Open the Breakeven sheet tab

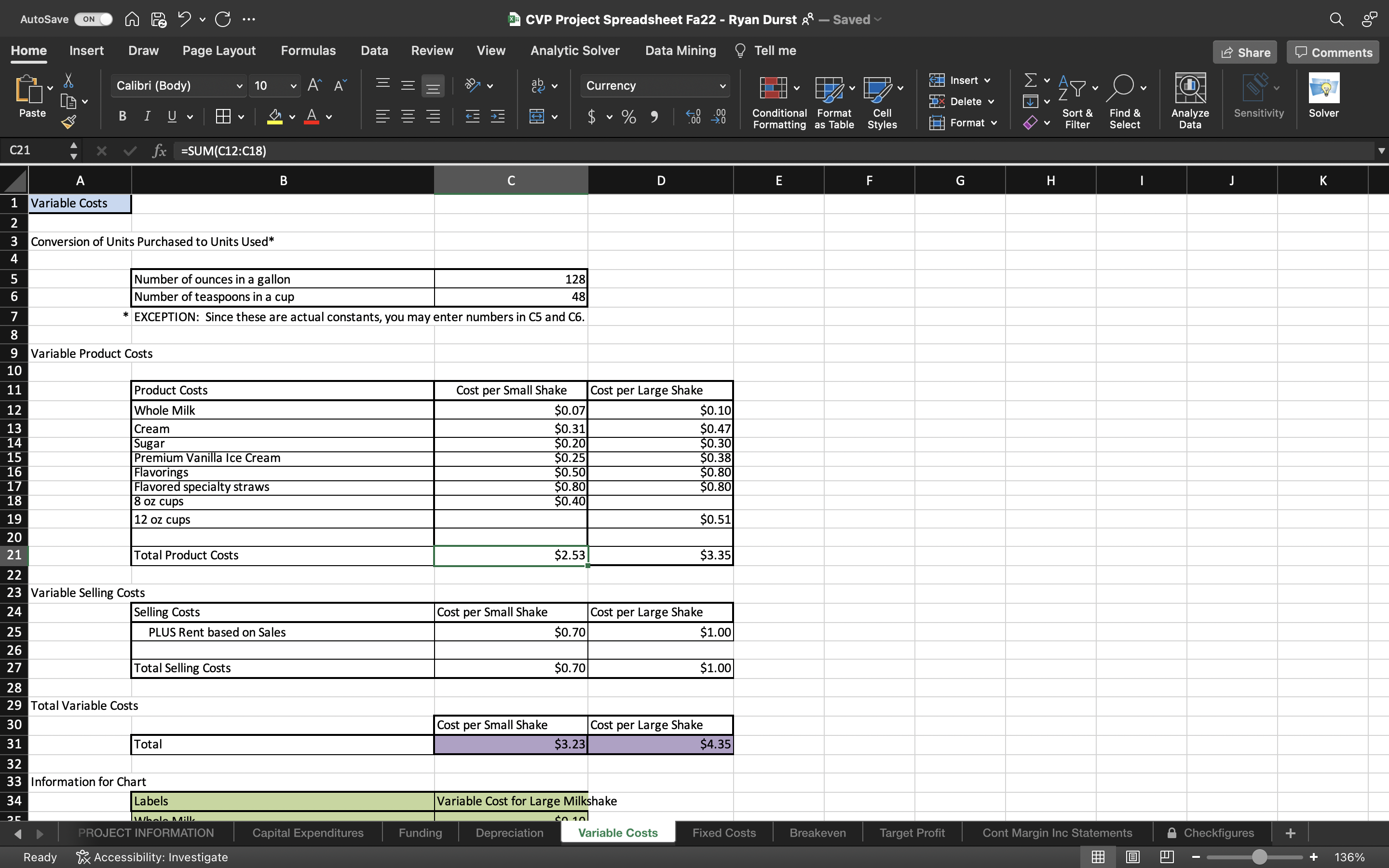(x=817, y=832)
